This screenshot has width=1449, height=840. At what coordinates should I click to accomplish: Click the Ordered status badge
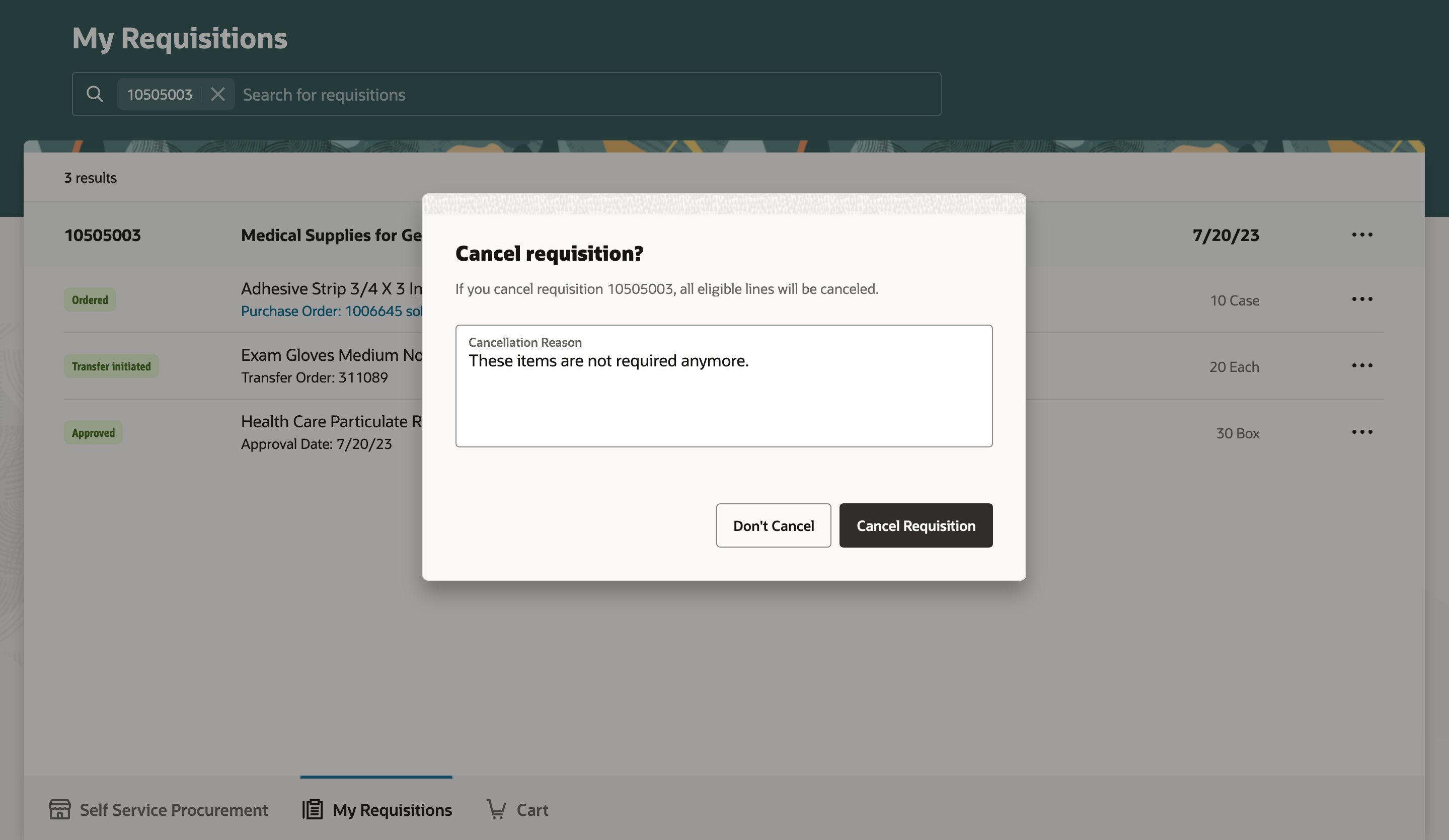[x=90, y=299]
